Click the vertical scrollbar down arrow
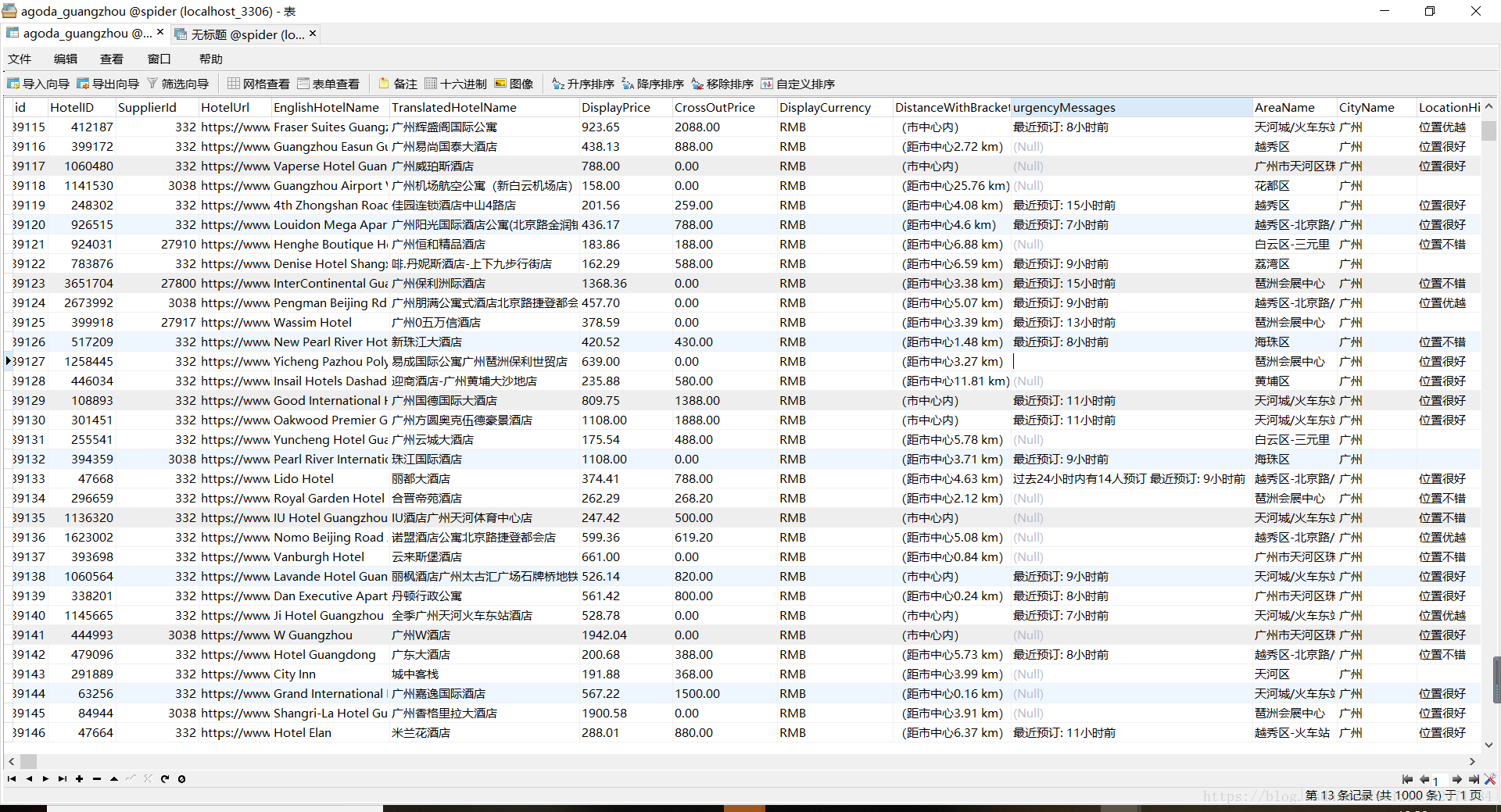This screenshot has width=1501, height=812. [x=1488, y=745]
